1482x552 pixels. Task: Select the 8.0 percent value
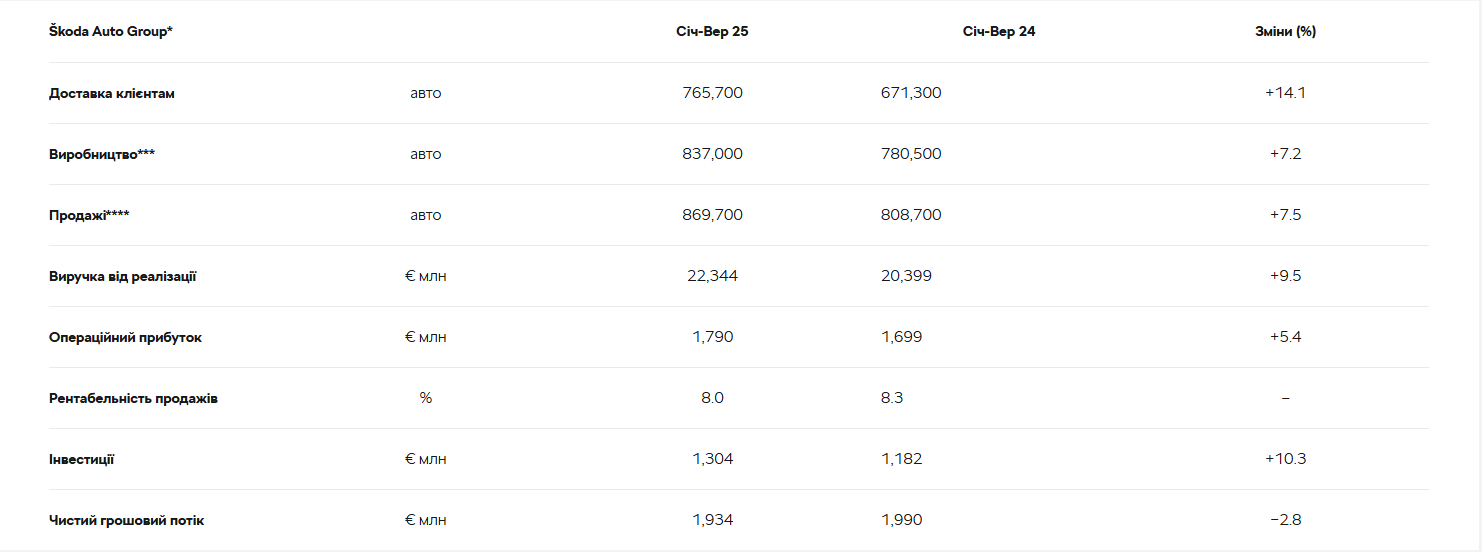712,398
